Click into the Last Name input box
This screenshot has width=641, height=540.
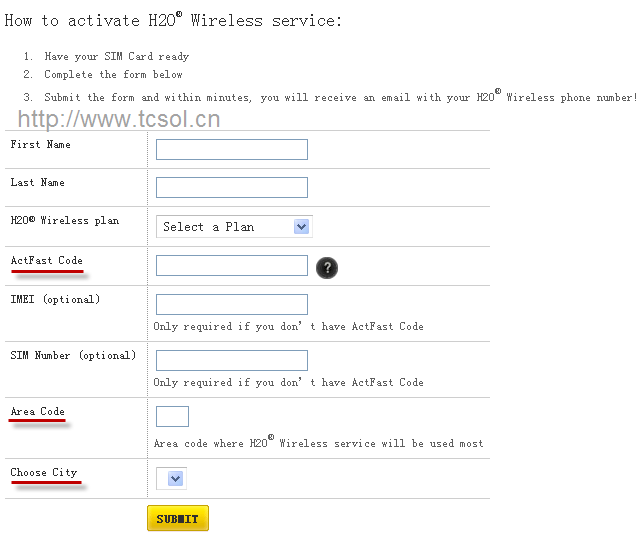232,188
